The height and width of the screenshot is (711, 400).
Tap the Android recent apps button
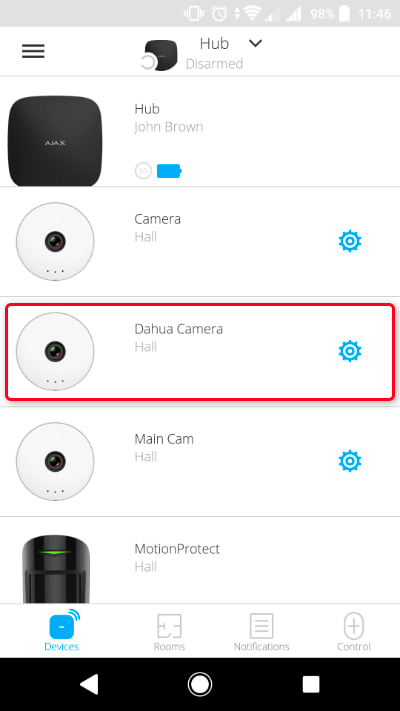point(311,684)
